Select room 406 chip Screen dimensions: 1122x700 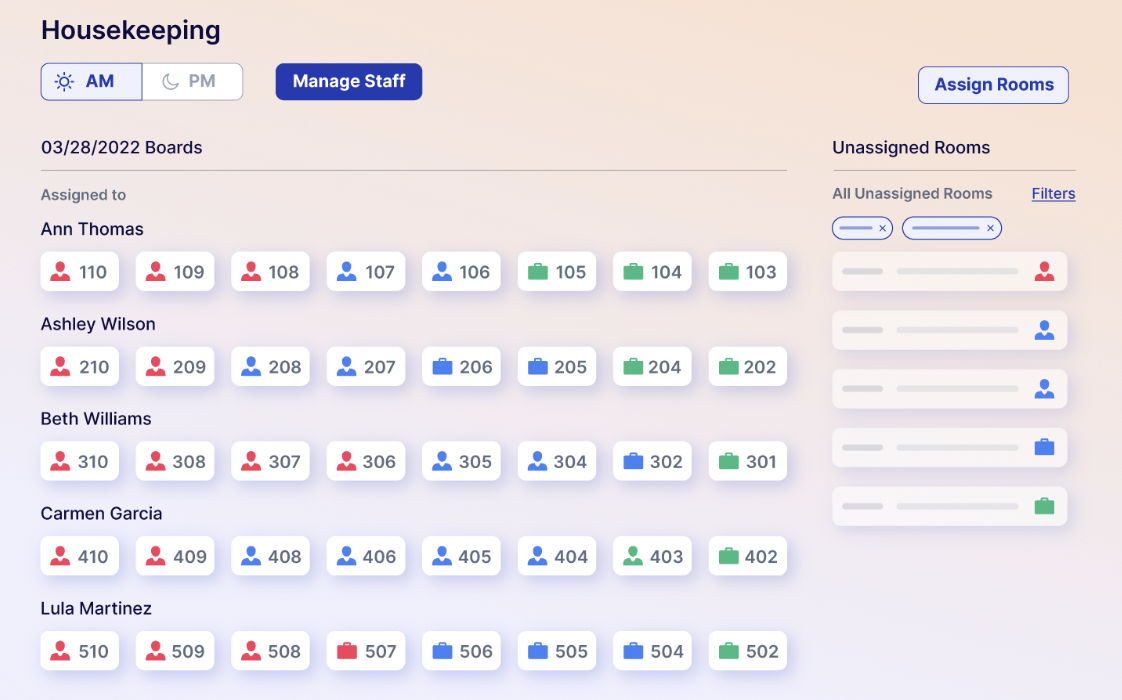(x=366, y=556)
